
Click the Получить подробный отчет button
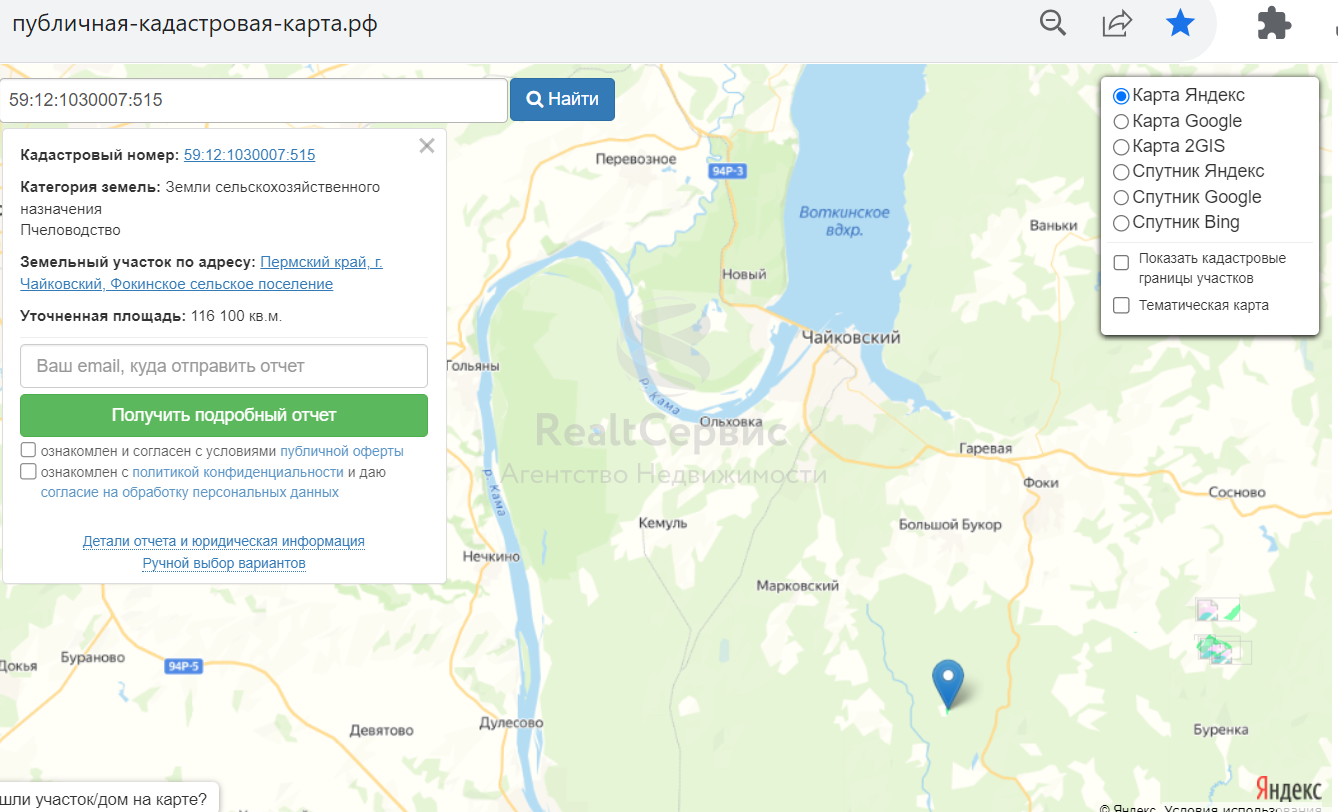pyautogui.click(x=224, y=415)
